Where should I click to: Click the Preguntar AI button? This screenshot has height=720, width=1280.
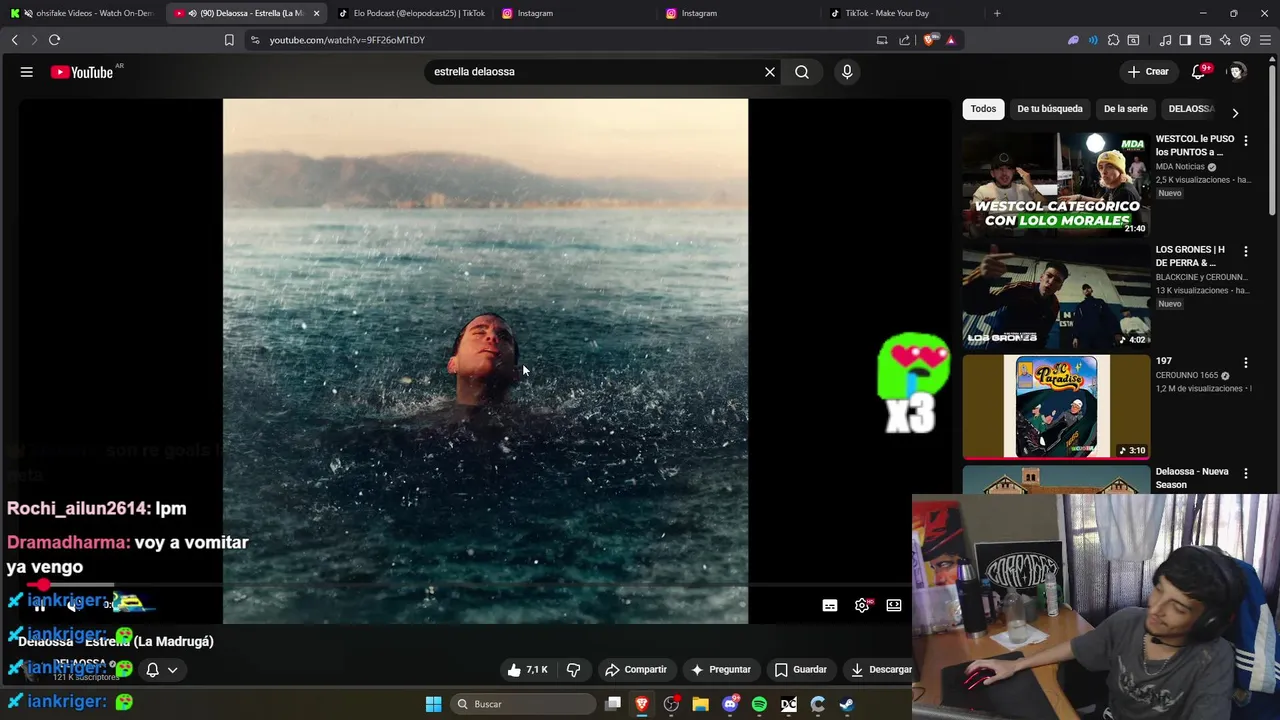pyautogui.click(x=721, y=670)
